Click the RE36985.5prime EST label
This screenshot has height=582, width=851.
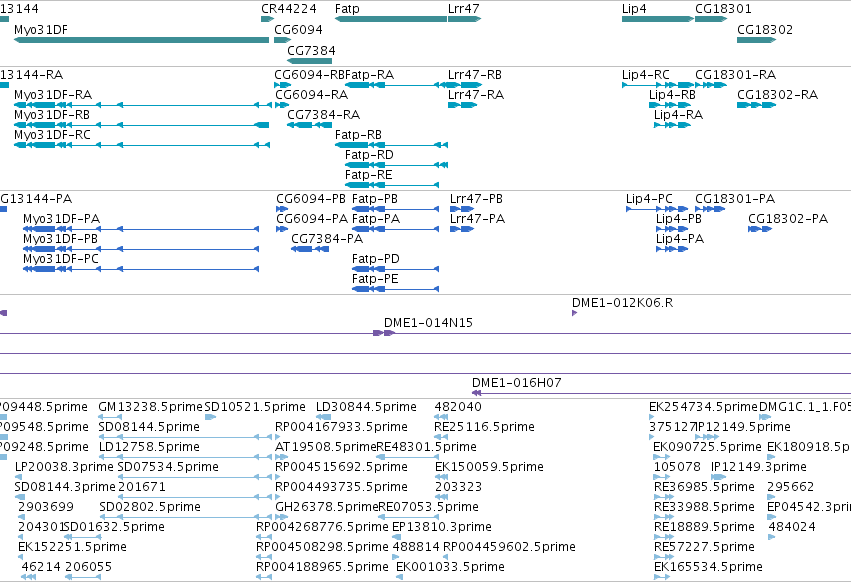pyautogui.click(x=704, y=487)
